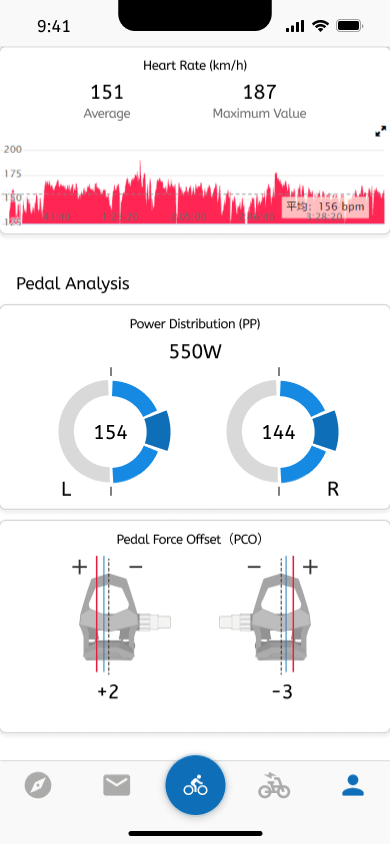
Task: Select the left power distribution ring
Action: (114, 431)
